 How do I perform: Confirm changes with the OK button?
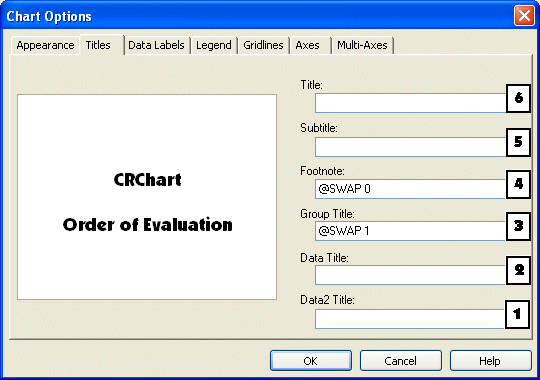pos(311,361)
